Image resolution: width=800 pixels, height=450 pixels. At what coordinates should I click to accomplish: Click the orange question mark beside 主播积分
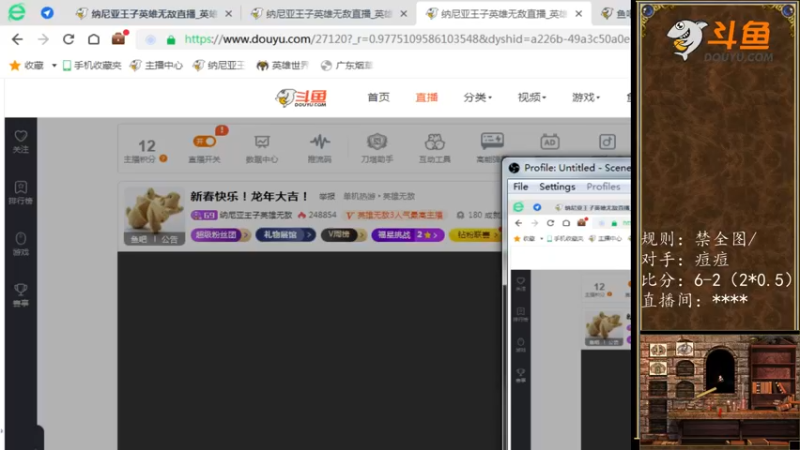pyautogui.click(x=163, y=159)
